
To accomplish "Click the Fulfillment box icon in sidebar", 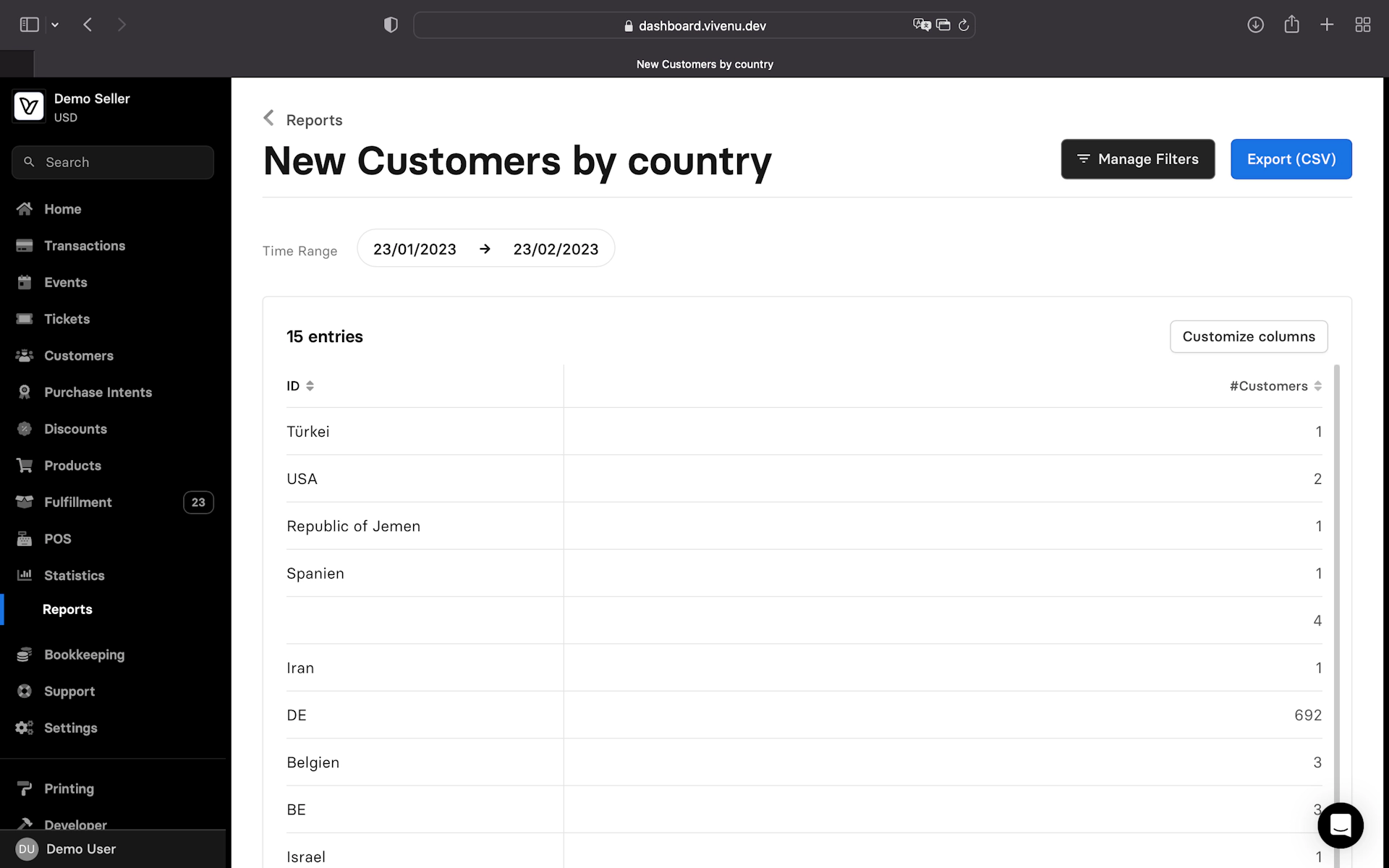I will click(x=25, y=502).
